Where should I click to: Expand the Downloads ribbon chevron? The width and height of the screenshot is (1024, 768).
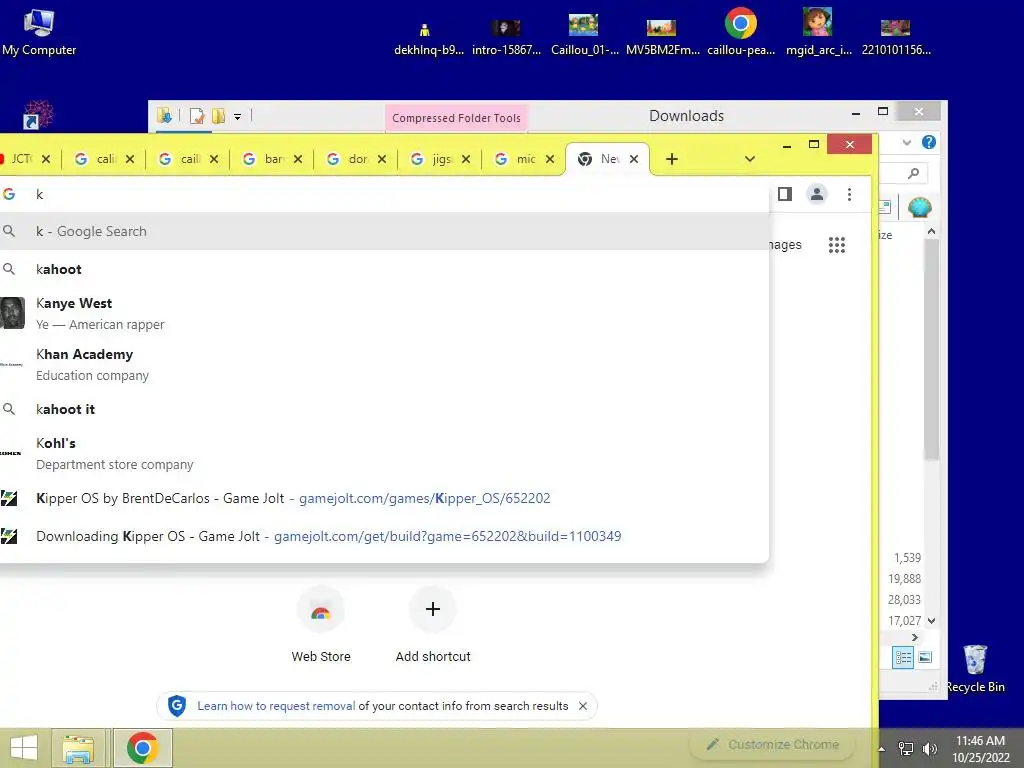pos(906,142)
